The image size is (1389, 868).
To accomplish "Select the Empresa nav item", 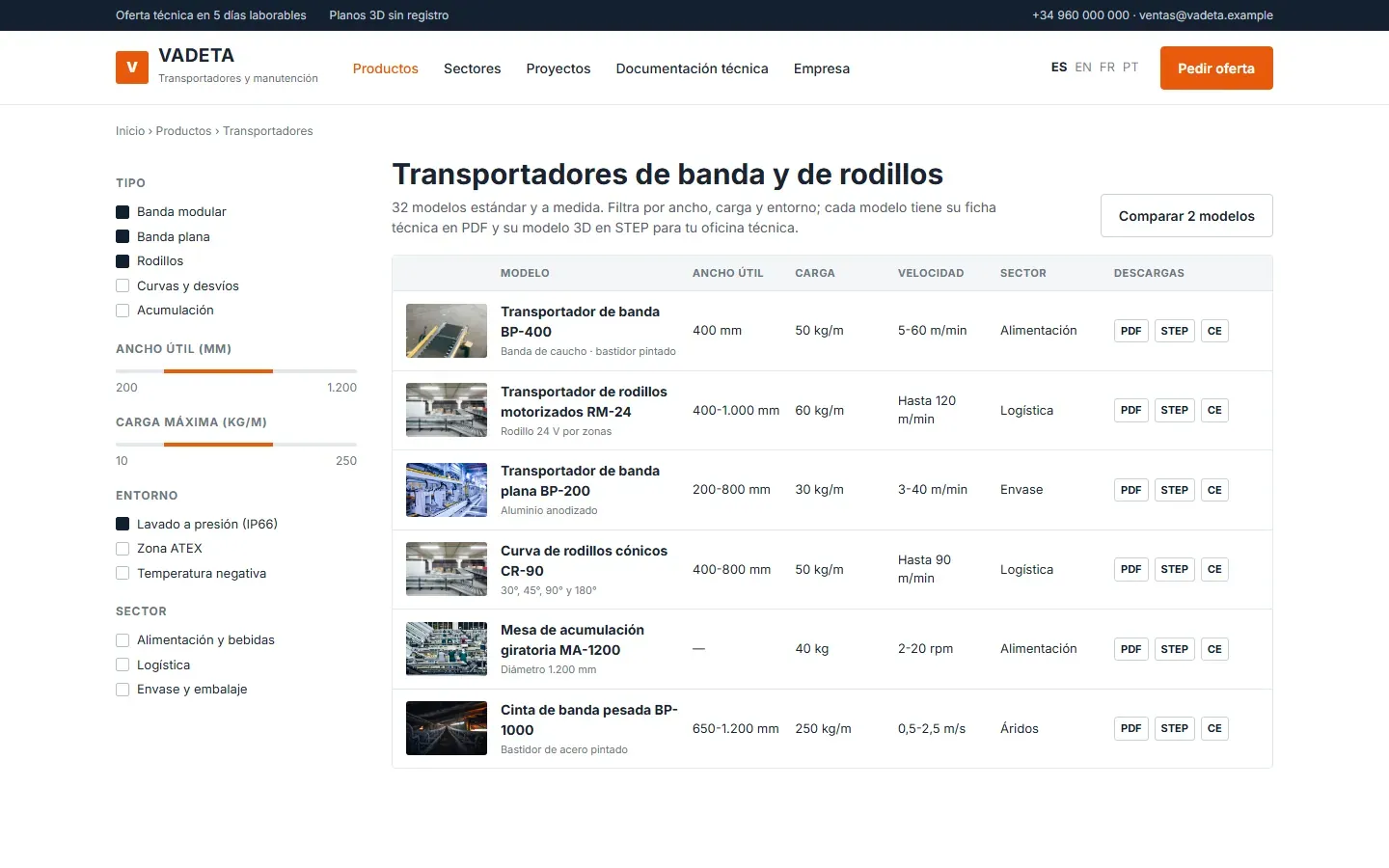I will (822, 68).
